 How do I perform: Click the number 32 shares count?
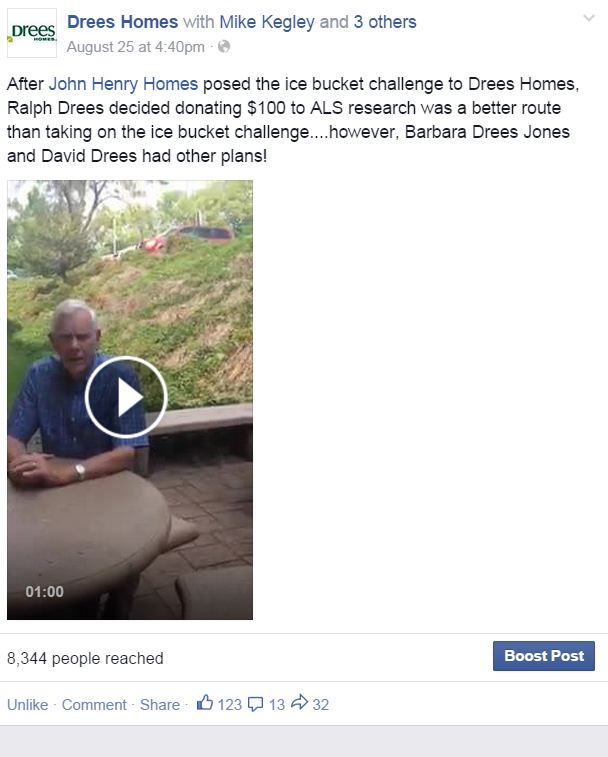click(x=321, y=705)
